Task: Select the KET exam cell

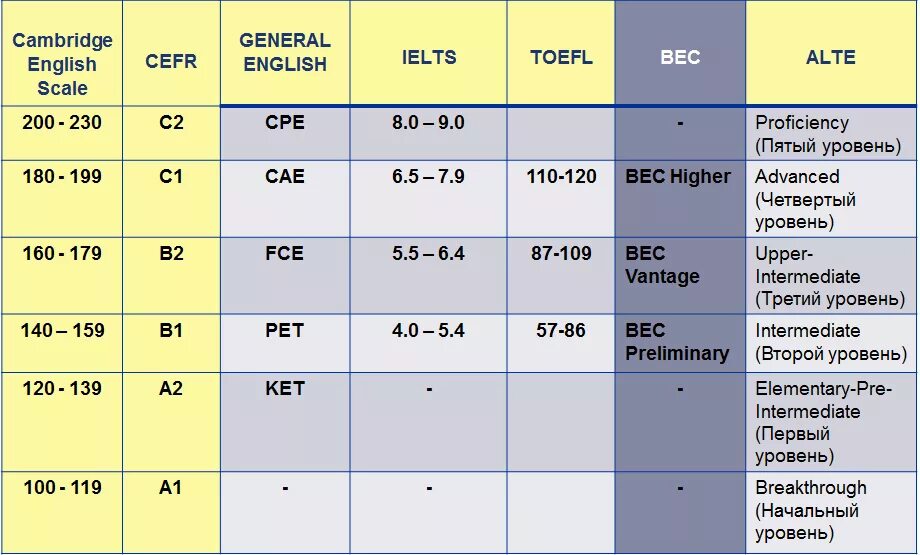Action: [x=285, y=388]
